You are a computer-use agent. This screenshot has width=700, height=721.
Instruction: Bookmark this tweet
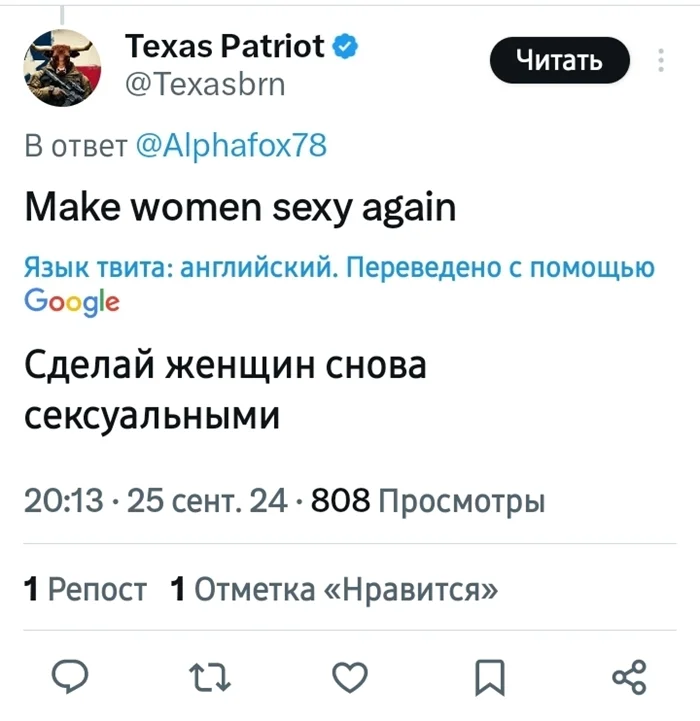(489, 679)
